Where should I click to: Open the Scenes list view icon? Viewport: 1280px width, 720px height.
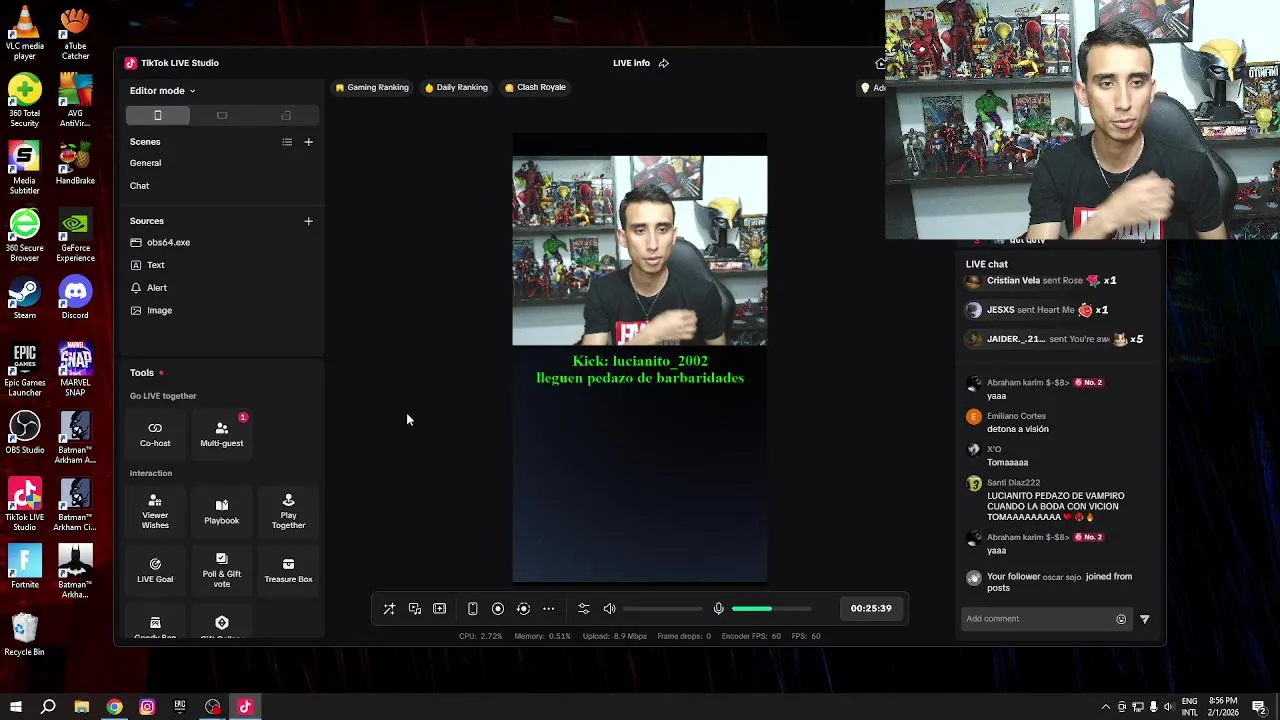tap(287, 142)
